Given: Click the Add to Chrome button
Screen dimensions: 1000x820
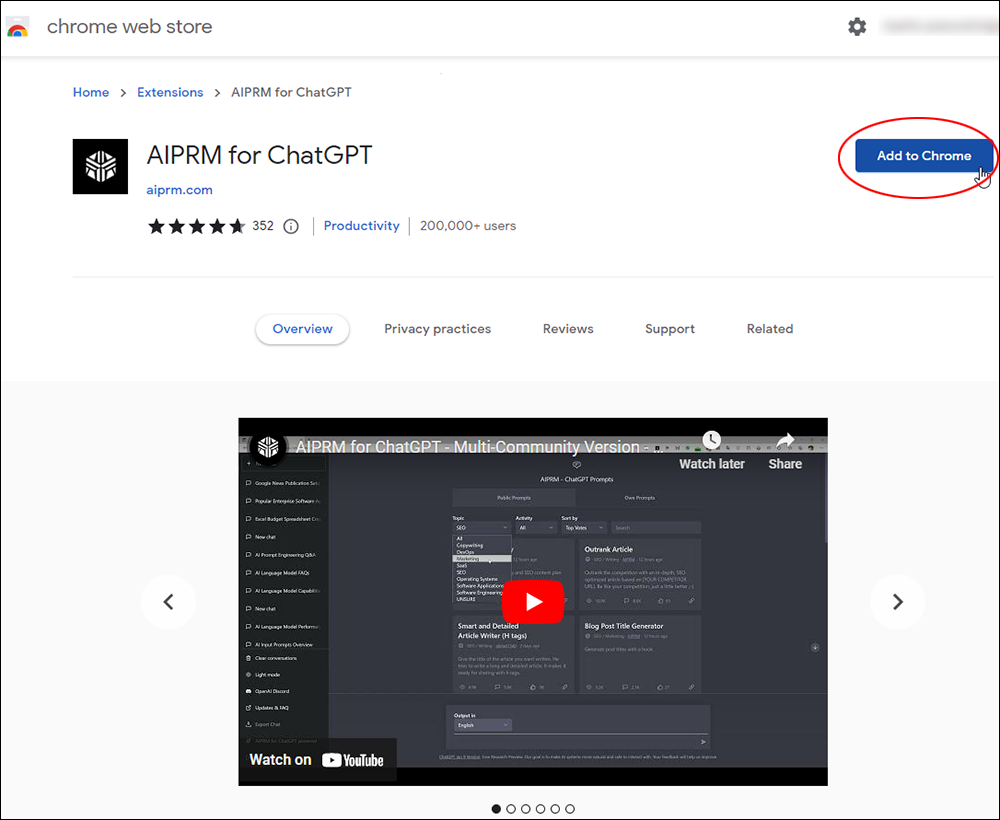Looking at the screenshot, I should [923, 156].
